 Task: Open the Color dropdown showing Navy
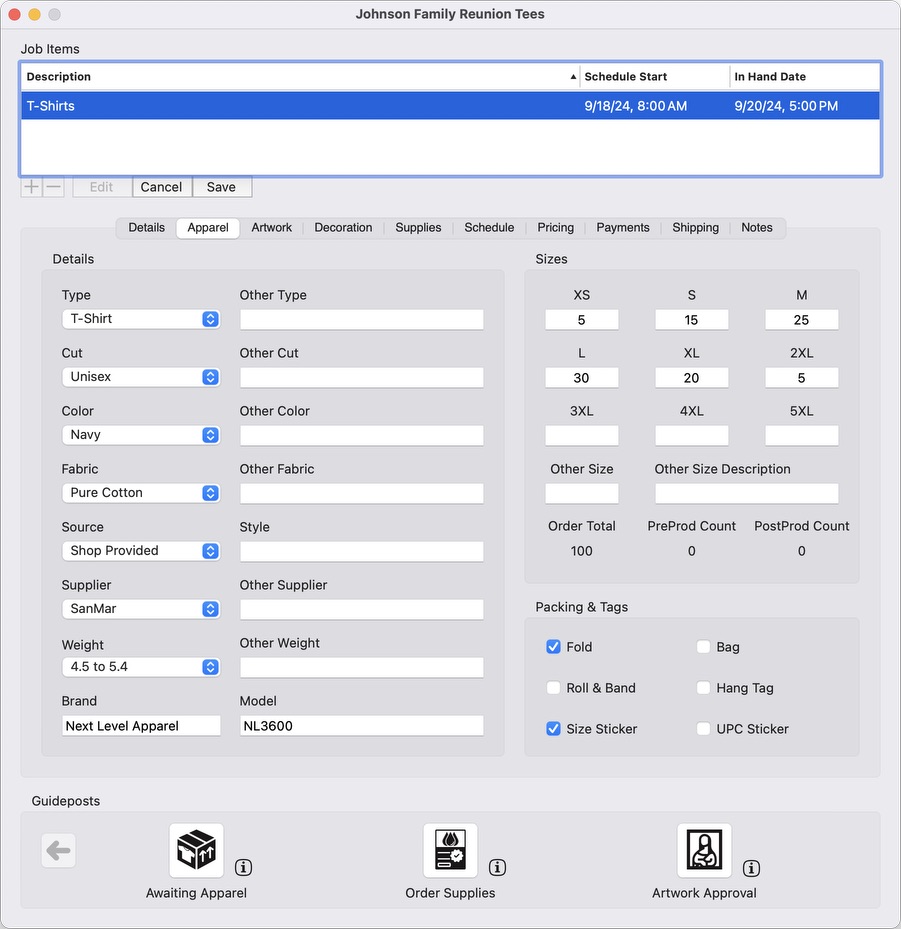(x=140, y=435)
